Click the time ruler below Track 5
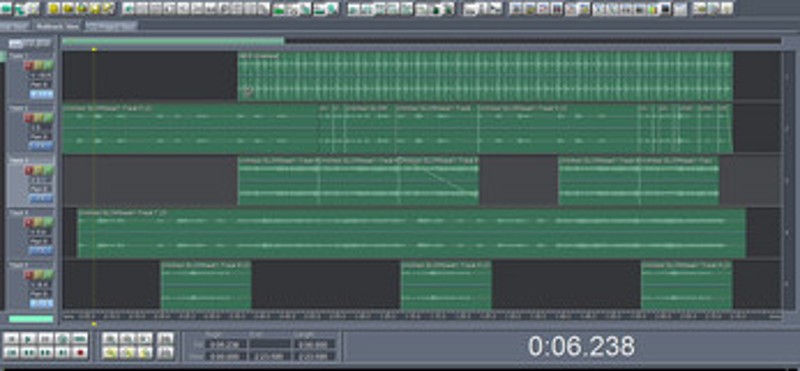800x371 pixels. 422,316
